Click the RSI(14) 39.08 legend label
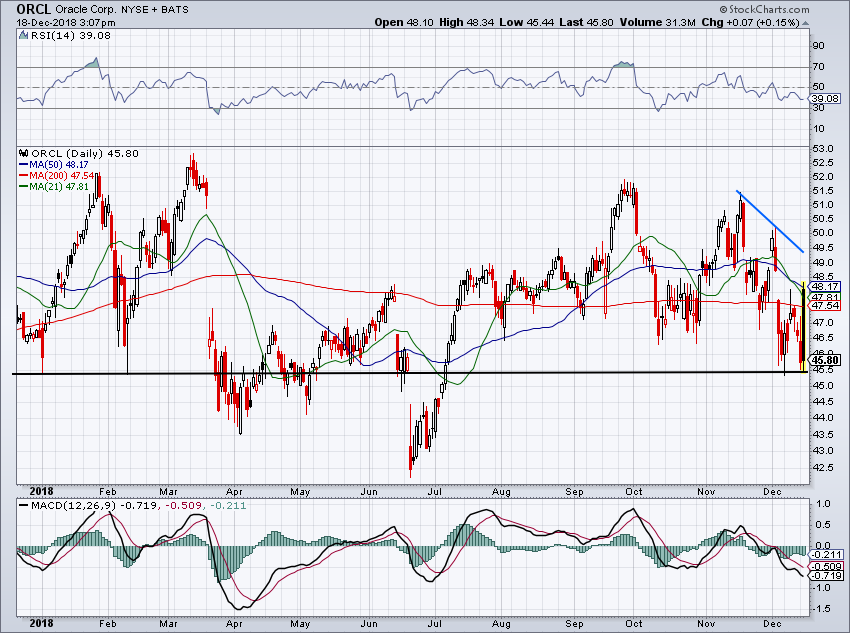 pos(70,35)
